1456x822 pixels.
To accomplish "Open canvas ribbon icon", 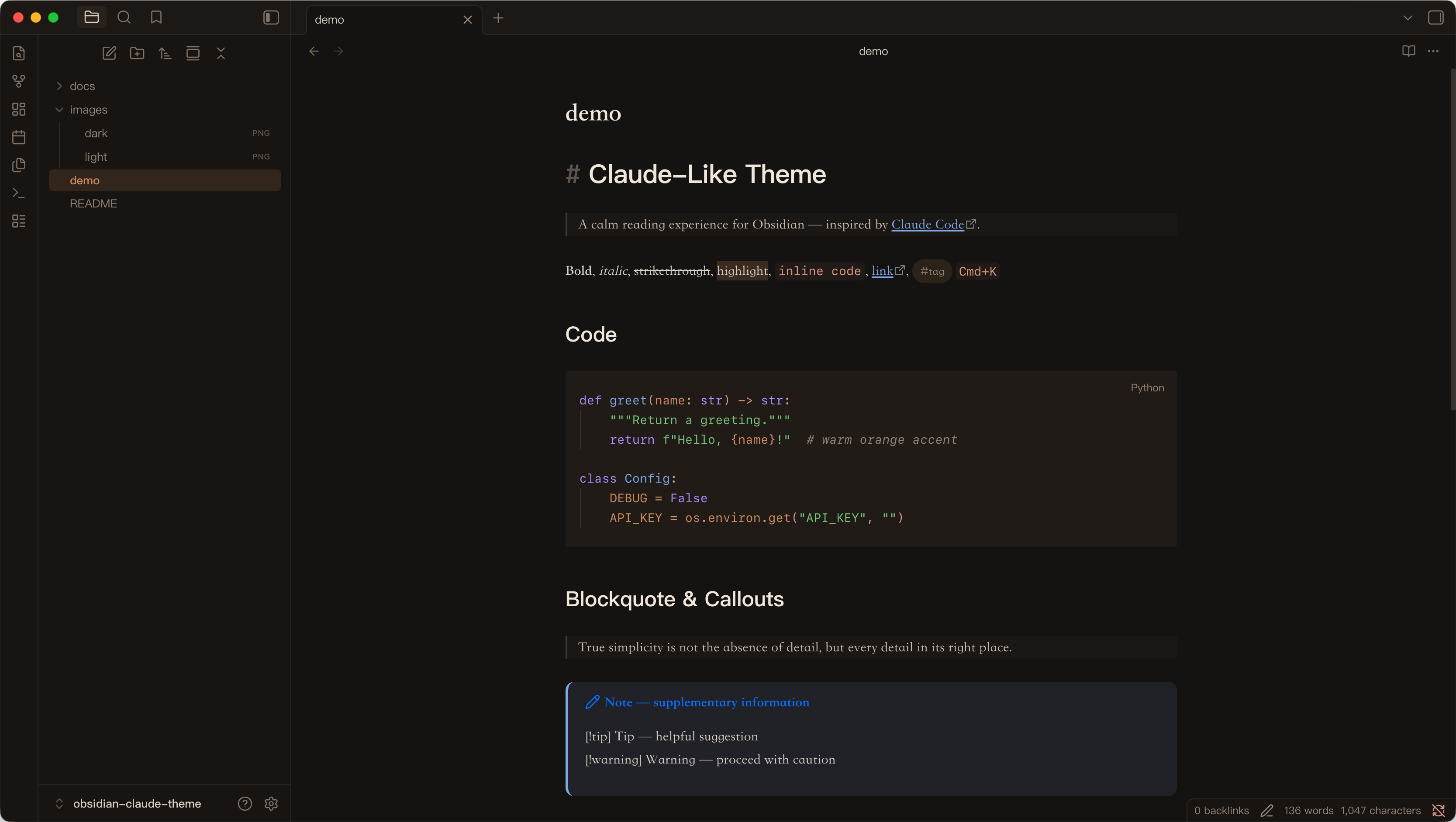I will point(19,109).
